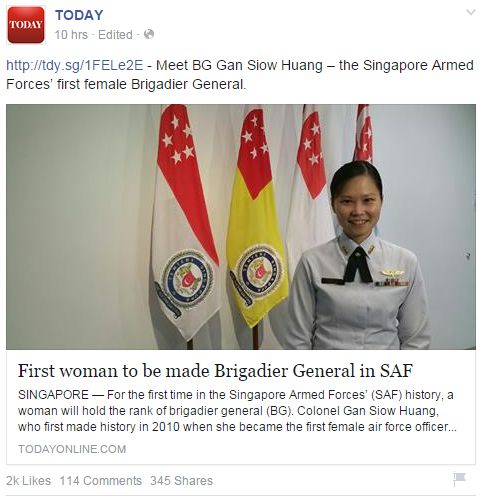Click the flag report icon
This screenshot has height=497, width=486.
[x=459, y=479]
